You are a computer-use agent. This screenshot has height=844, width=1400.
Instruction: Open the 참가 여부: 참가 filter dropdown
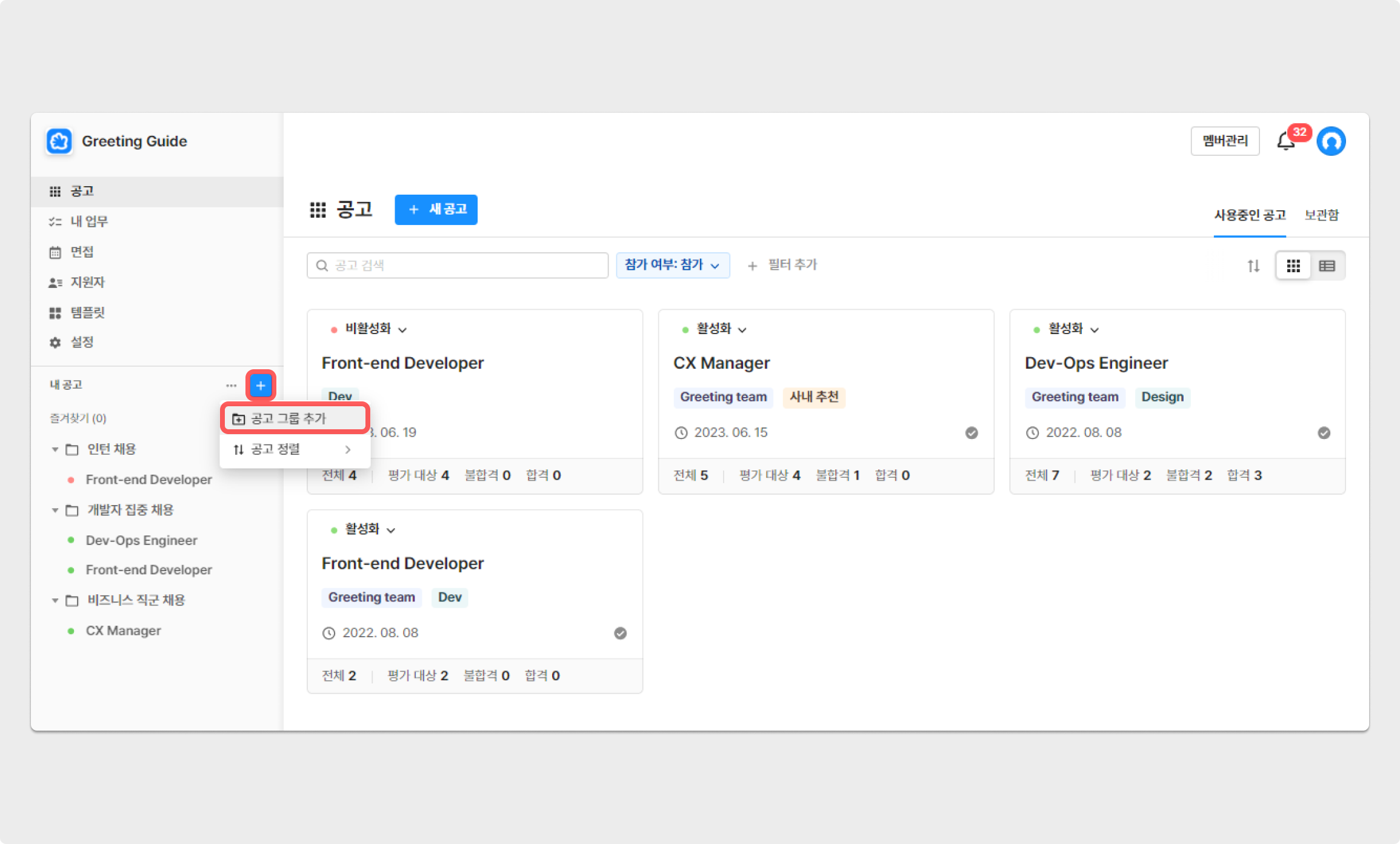tap(672, 265)
